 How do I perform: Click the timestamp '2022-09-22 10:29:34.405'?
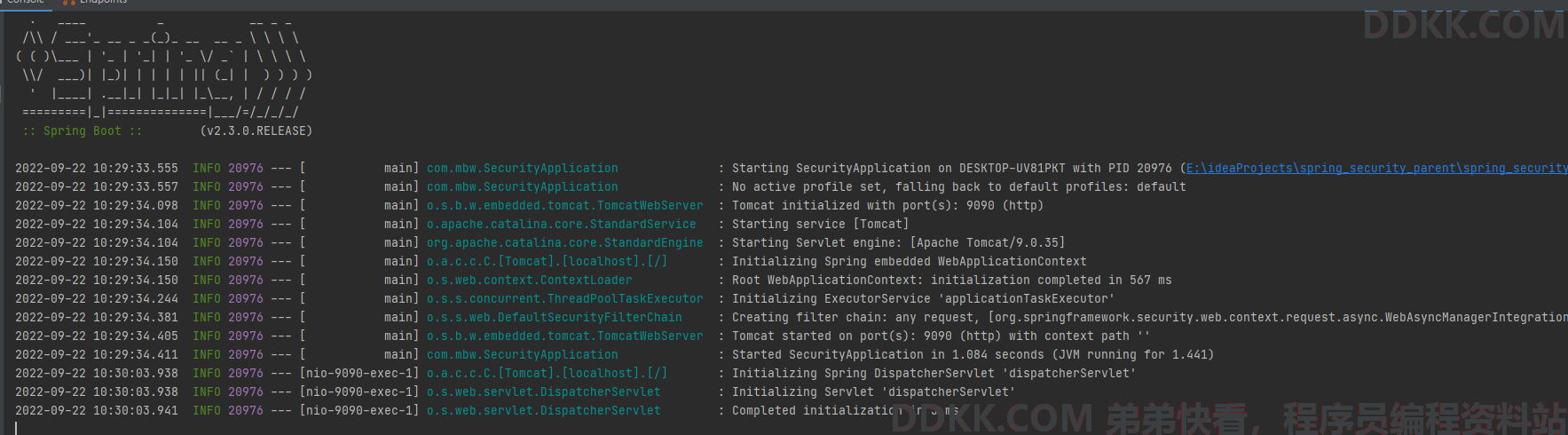pos(96,336)
